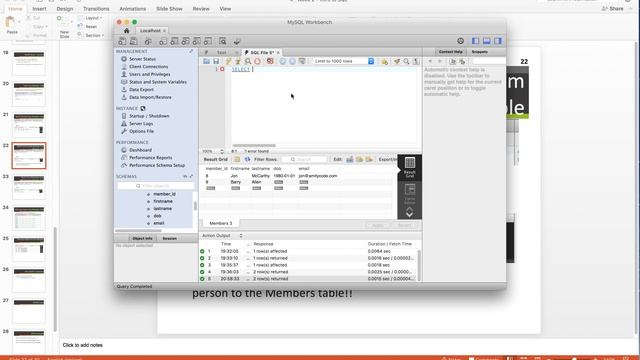Open PowerPoint Design ribbon tab
The height and width of the screenshot is (360, 640).
click(65, 9)
